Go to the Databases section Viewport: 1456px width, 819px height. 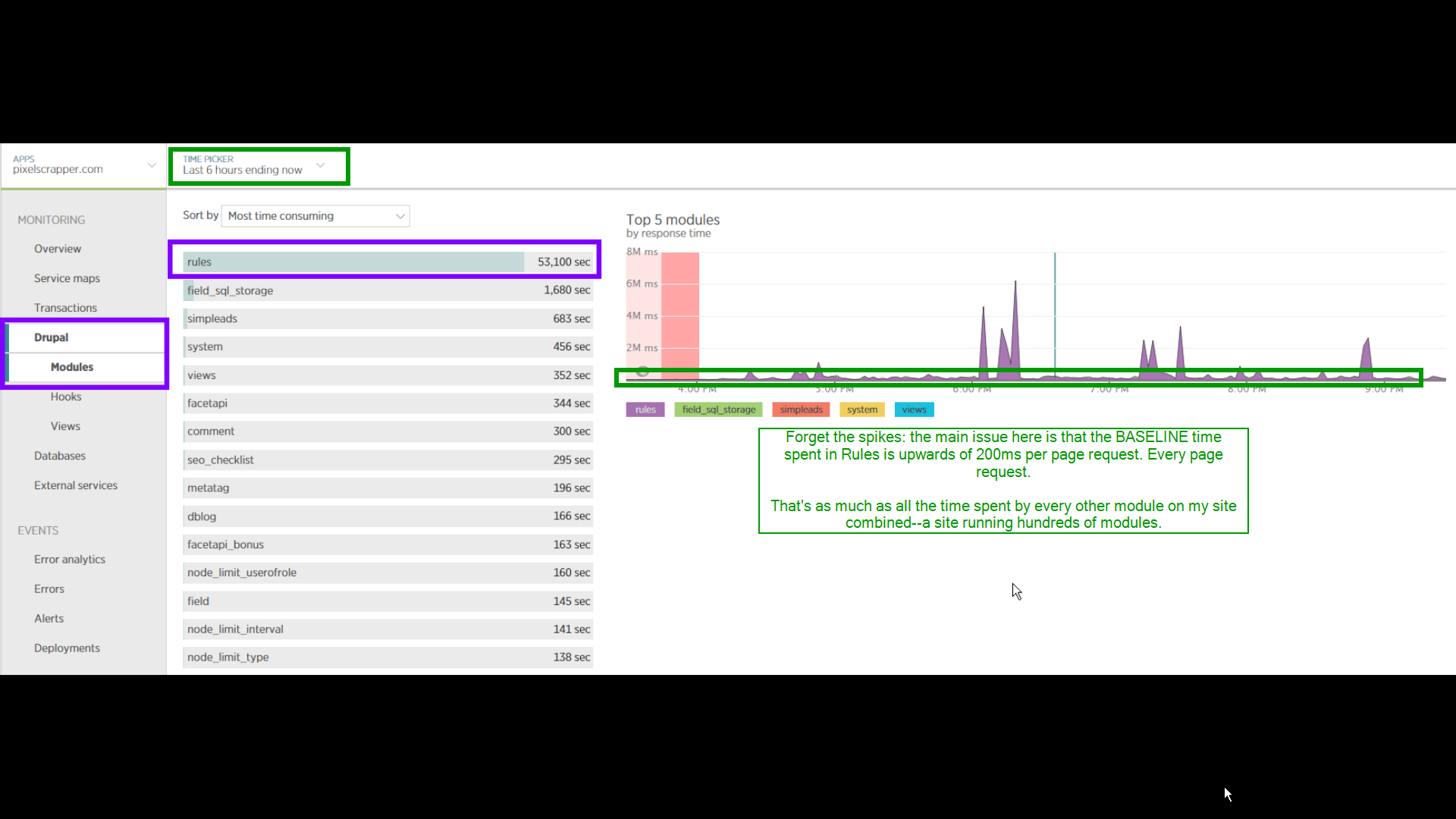coord(60,456)
